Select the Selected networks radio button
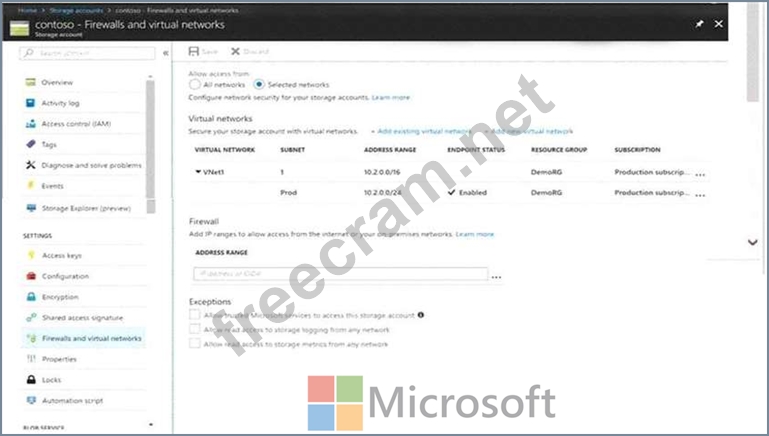Screen dimensions: 769x436 (259, 84)
